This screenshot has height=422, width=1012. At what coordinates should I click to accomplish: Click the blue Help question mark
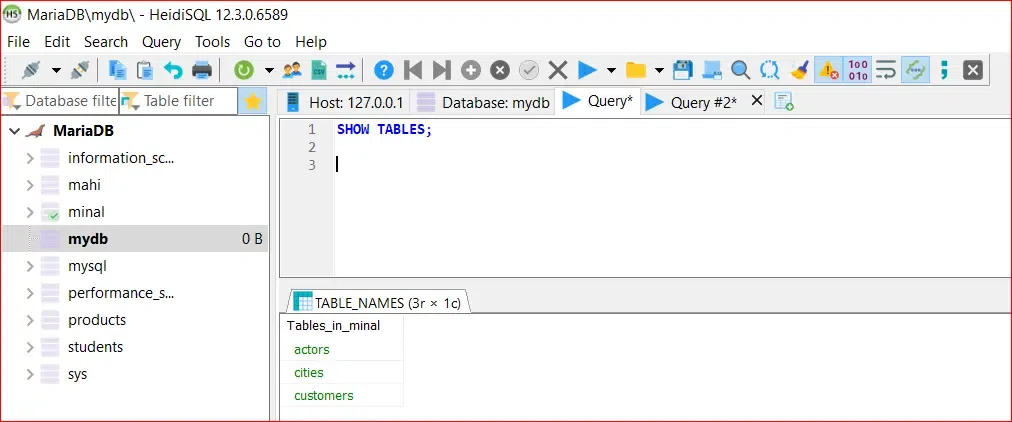click(x=383, y=70)
